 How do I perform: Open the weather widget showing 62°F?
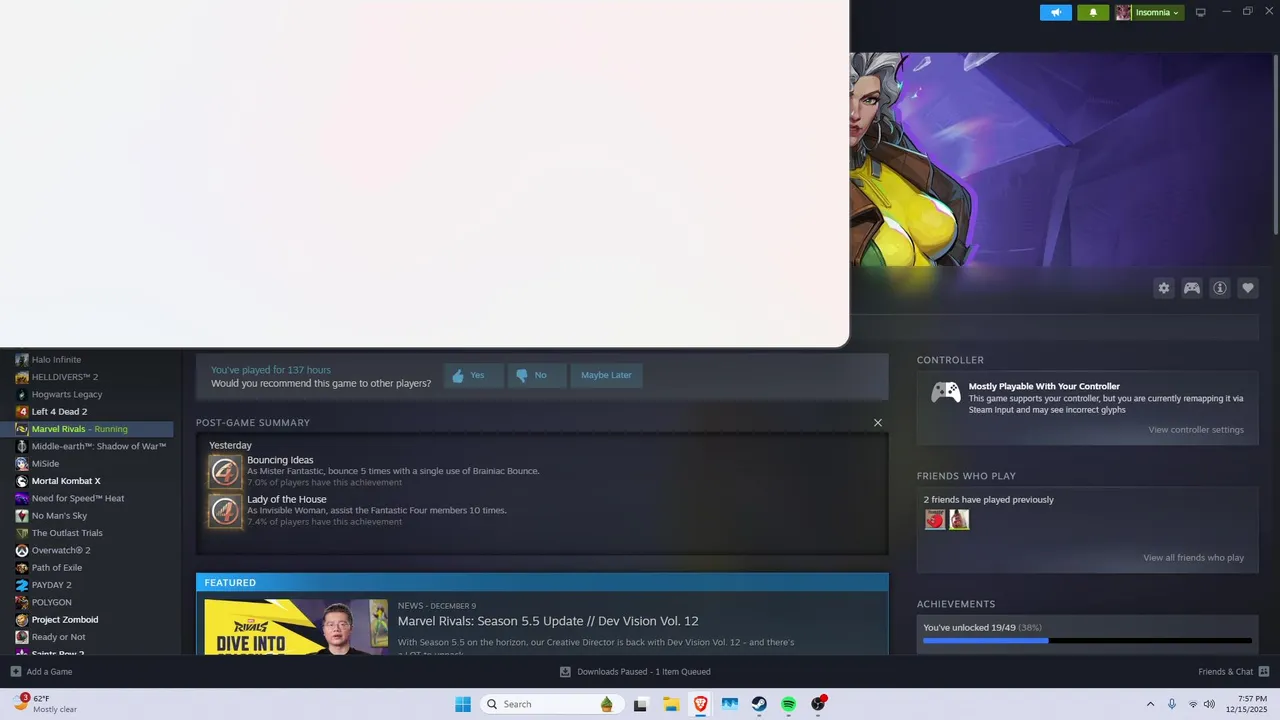click(x=45, y=704)
